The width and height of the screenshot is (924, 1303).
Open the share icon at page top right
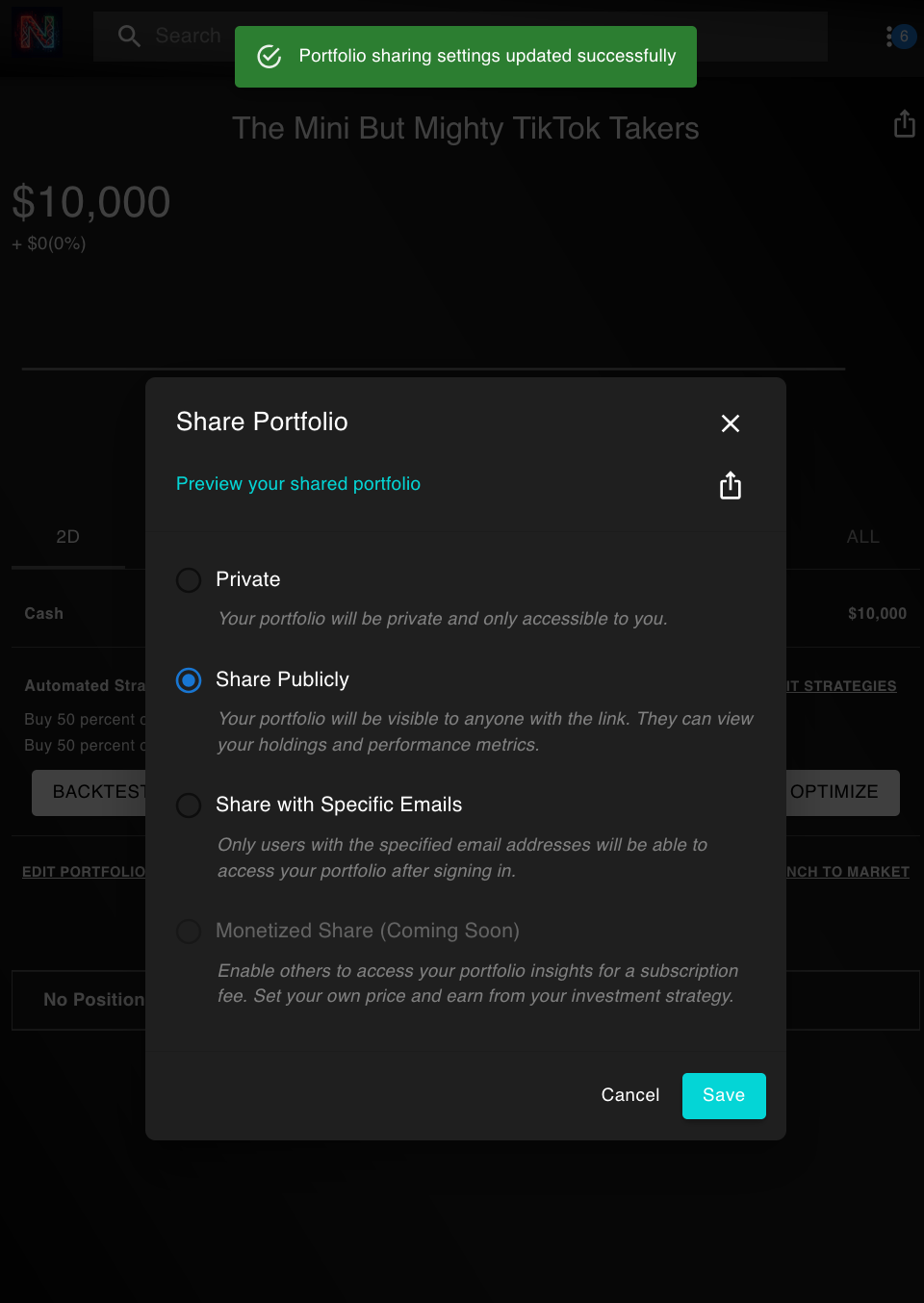[x=904, y=124]
